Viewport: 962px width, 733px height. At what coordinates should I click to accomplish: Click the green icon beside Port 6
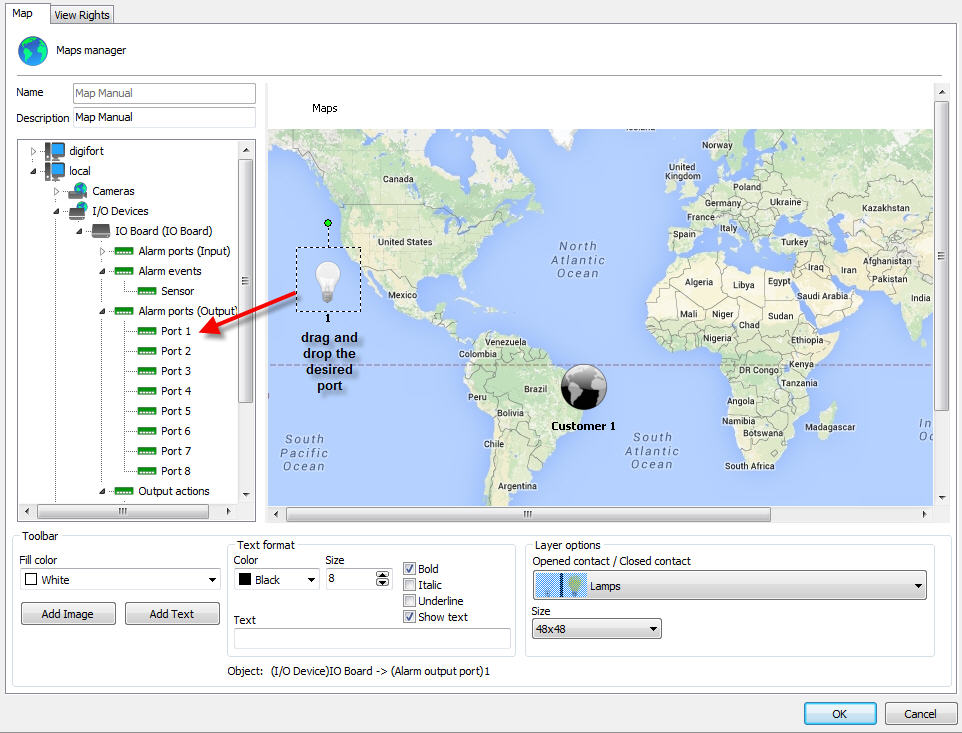[x=147, y=431]
